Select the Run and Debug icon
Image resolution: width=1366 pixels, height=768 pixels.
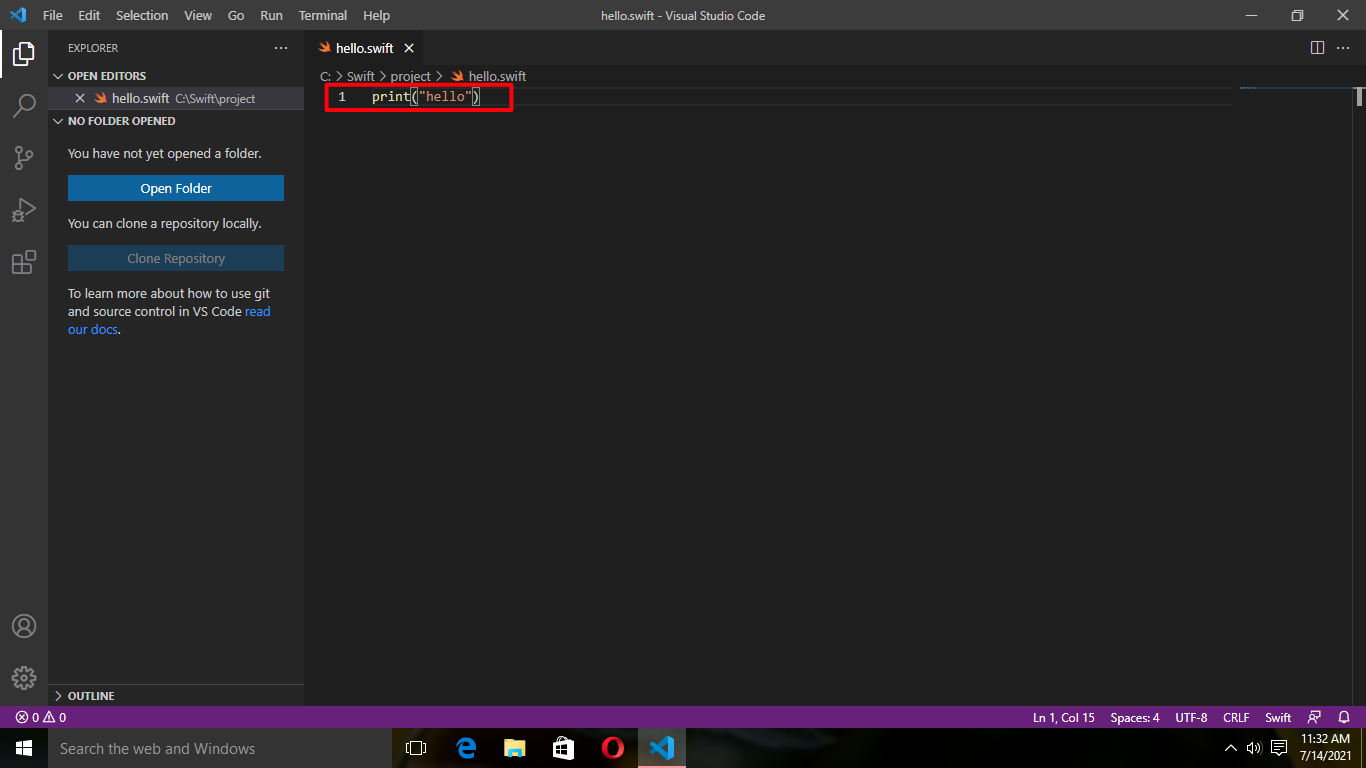[x=23, y=210]
